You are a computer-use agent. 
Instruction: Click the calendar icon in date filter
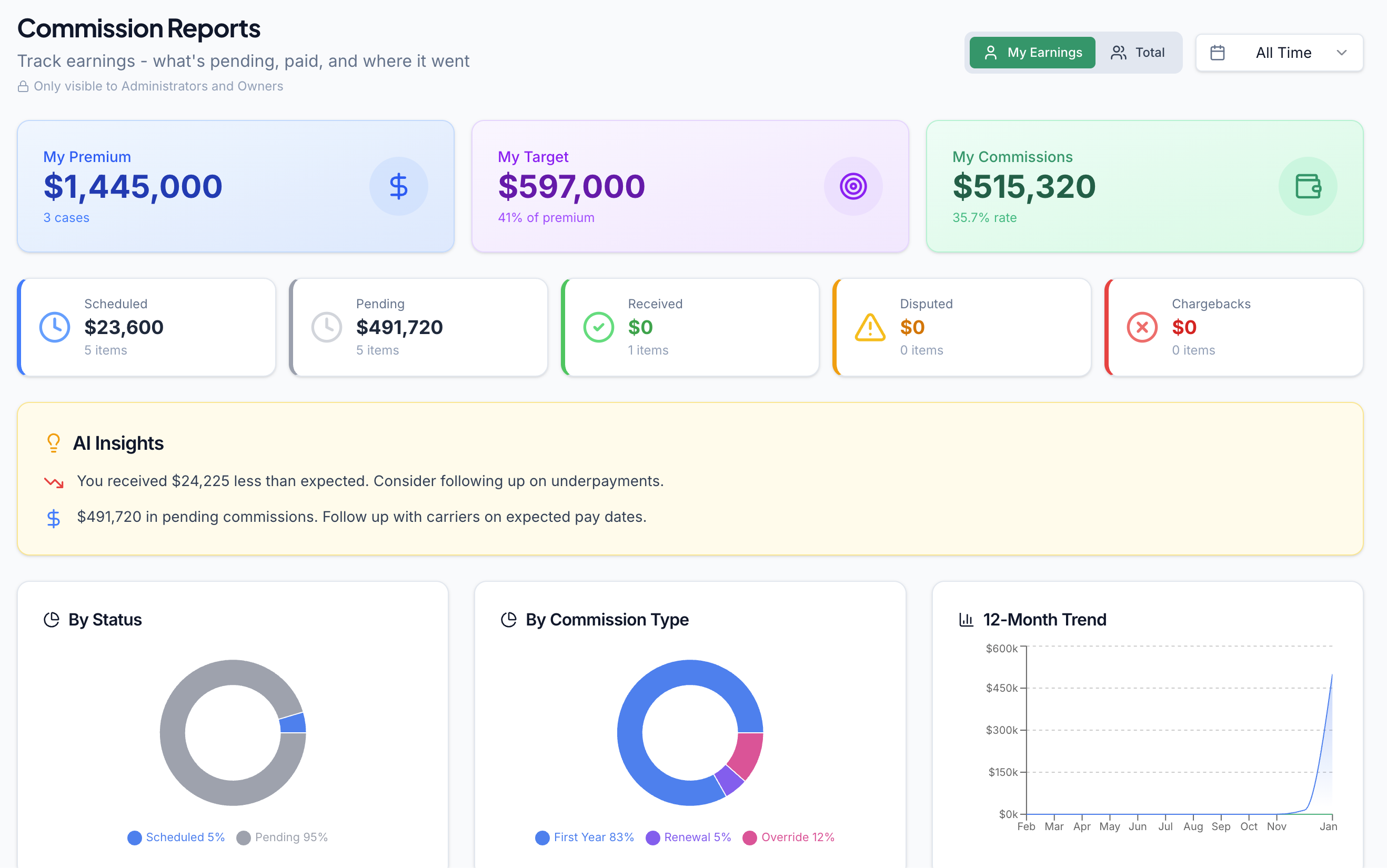pyautogui.click(x=1217, y=52)
